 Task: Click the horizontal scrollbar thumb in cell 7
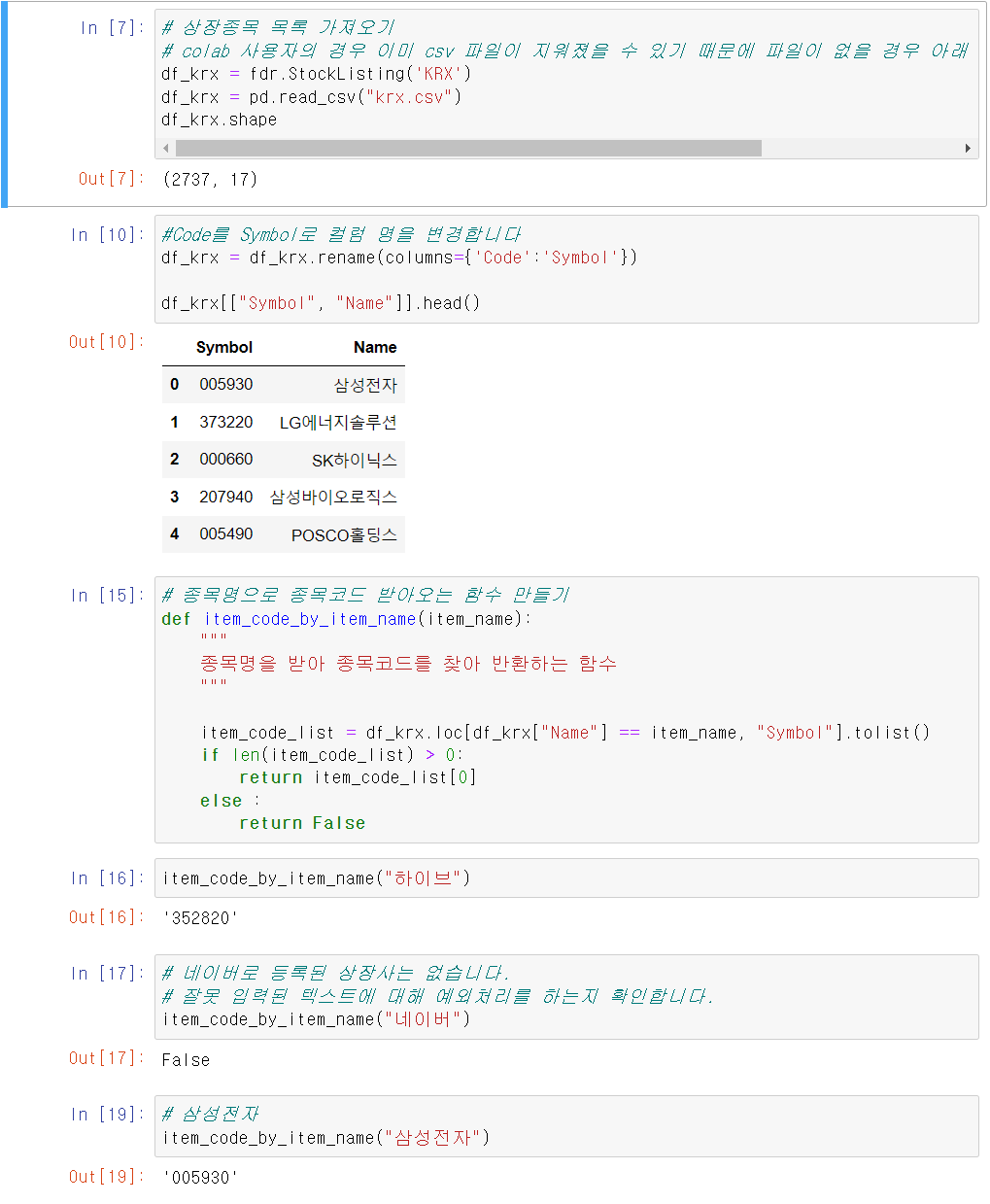coord(468,149)
